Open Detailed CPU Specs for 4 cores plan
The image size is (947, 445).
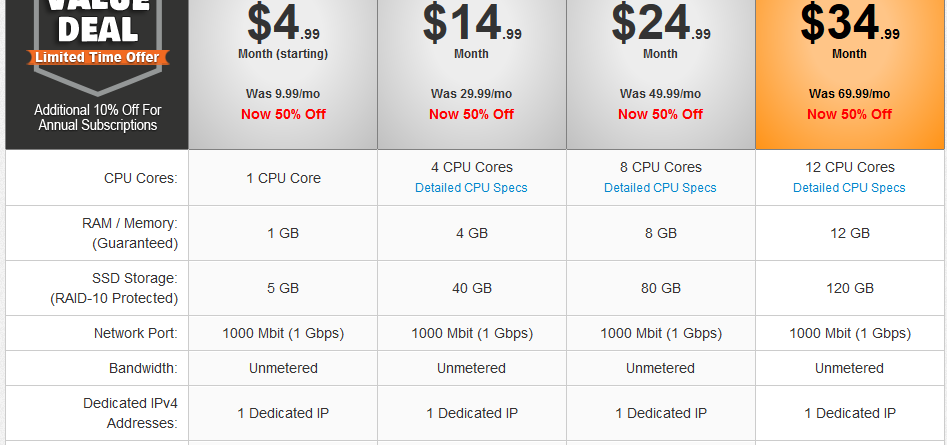coord(471,188)
